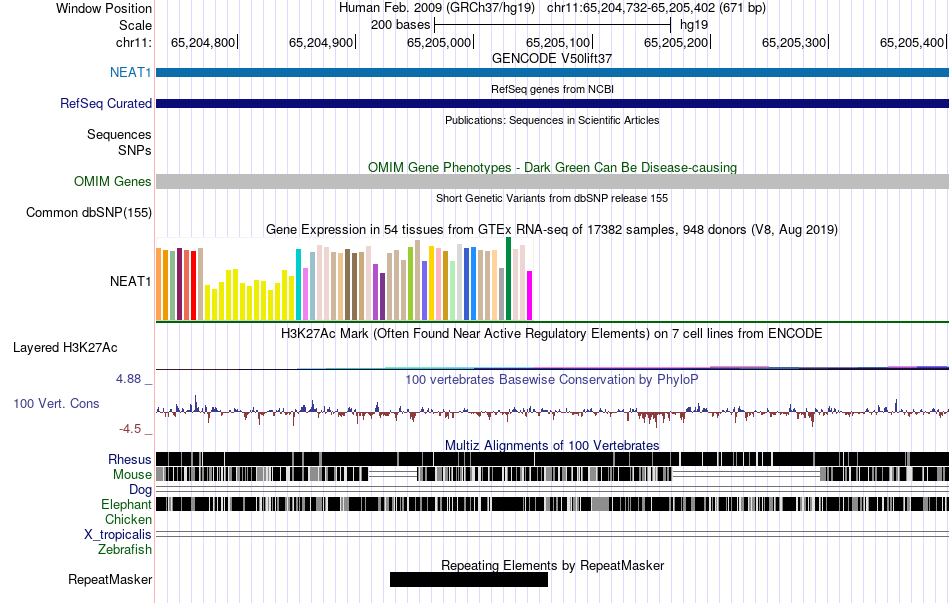Click the black RepeatMasker element block
This screenshot has height=603, width=950.
468,579
